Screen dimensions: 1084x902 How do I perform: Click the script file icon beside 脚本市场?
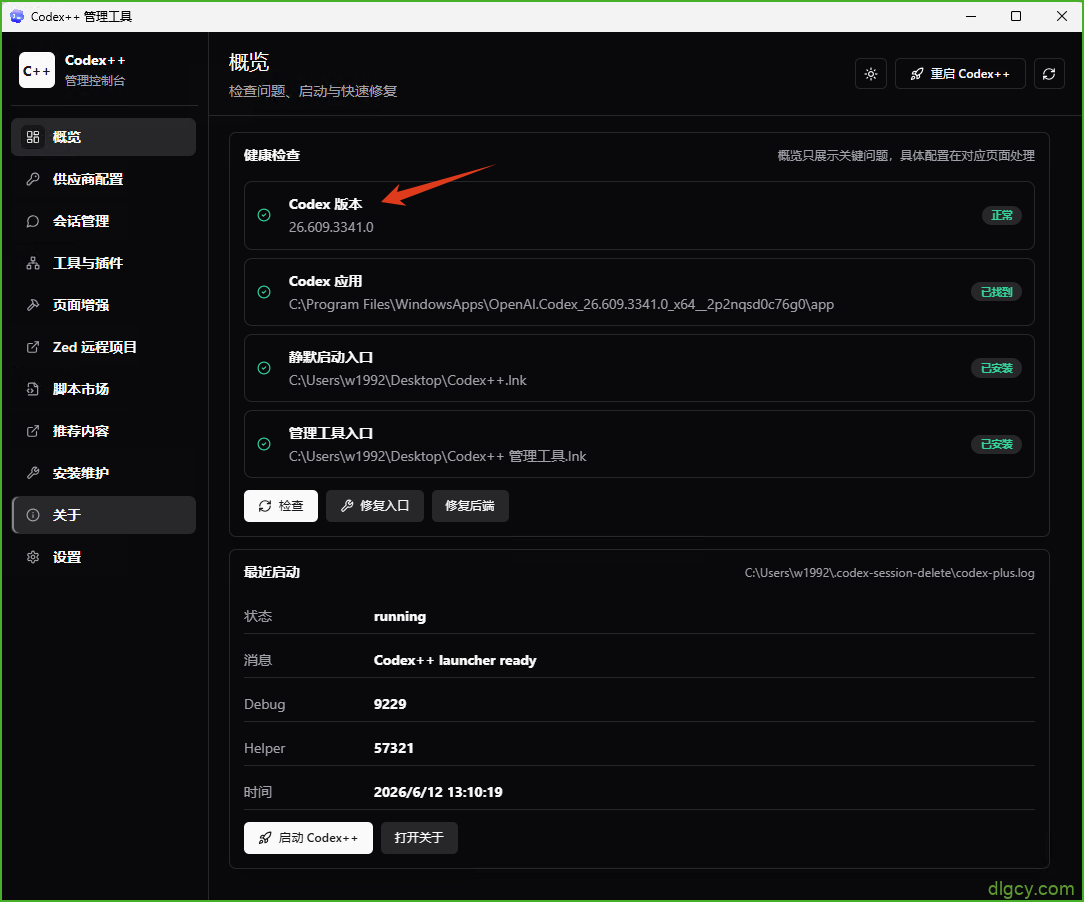click(32, 389)
